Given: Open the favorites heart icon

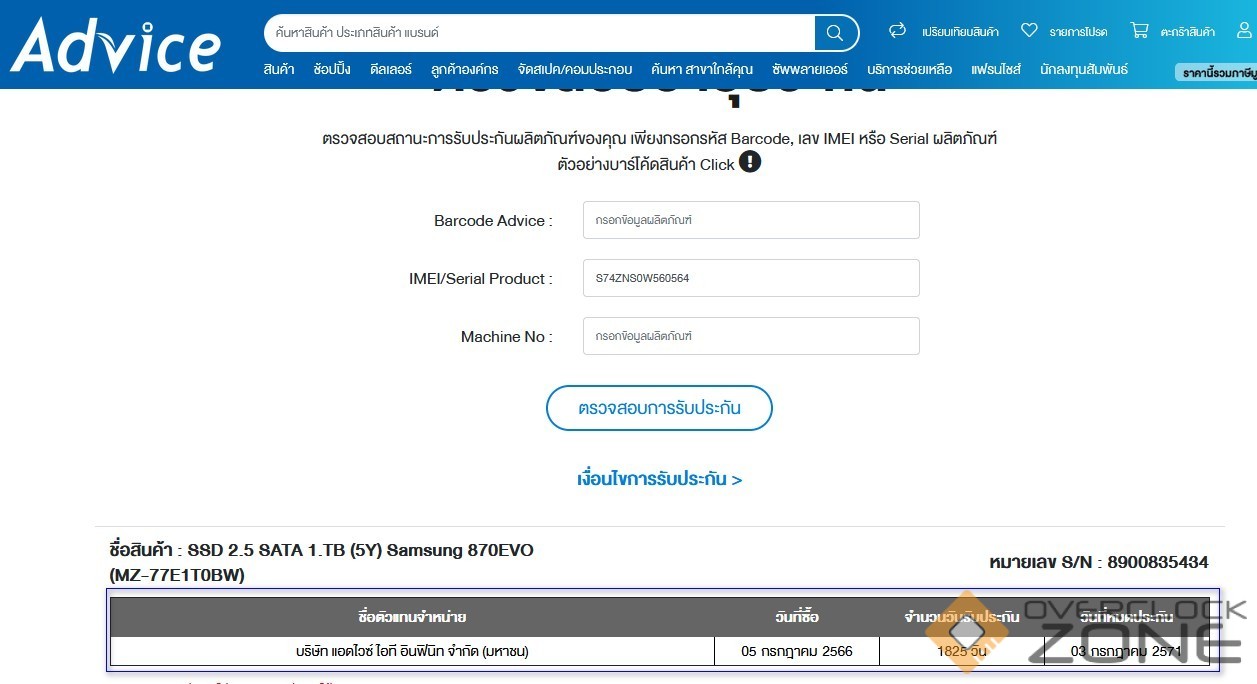Looking at the screenshot, I should [1029, 31].
